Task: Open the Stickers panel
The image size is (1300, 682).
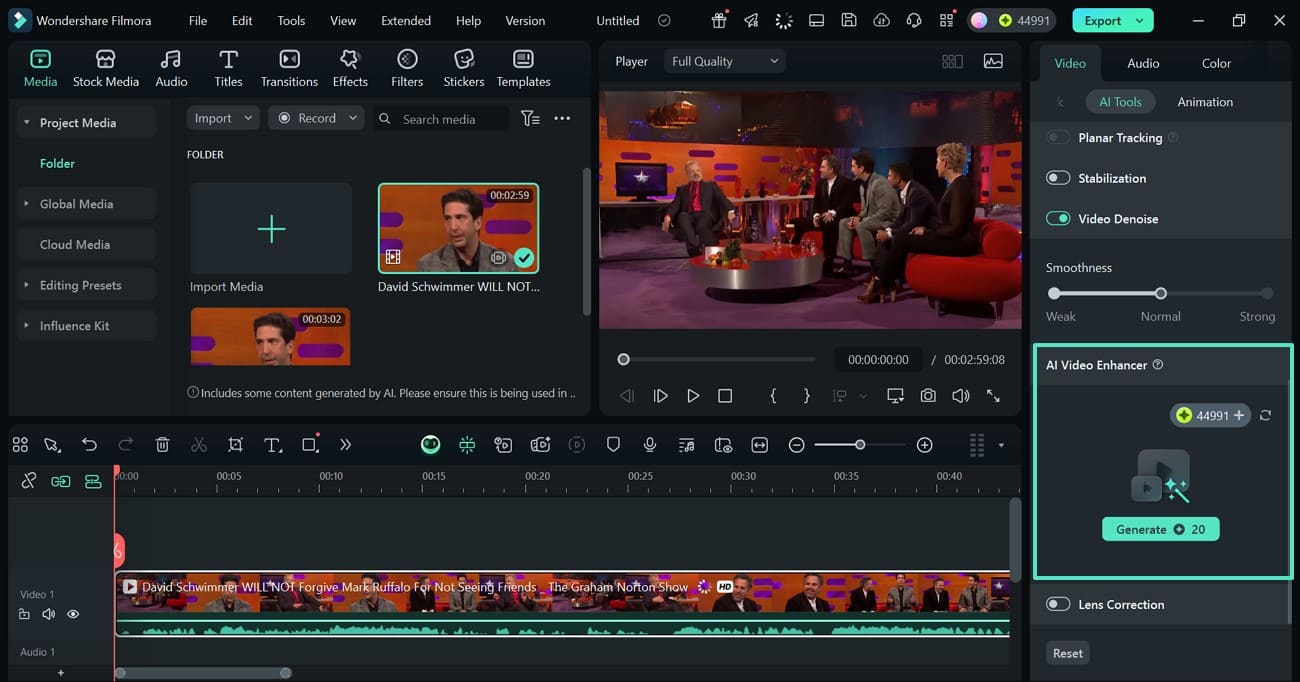Action: [464, 69]
